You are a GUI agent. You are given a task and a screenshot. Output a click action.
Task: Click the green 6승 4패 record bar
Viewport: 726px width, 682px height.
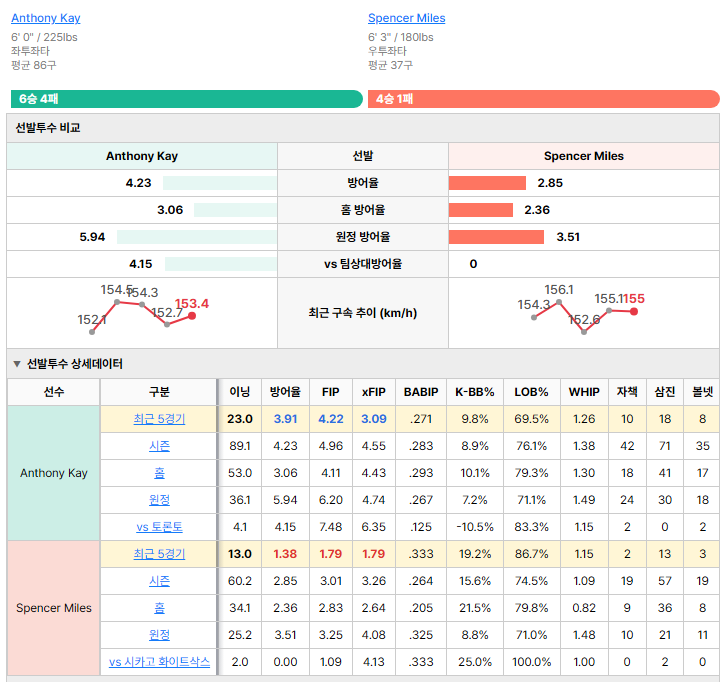(x=187, y=99)
